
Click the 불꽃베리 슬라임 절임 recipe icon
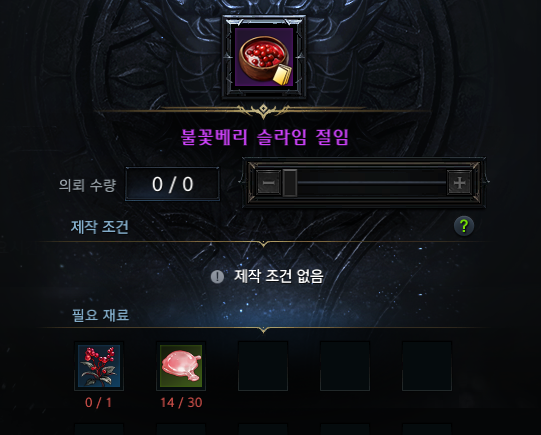(264, 57)
